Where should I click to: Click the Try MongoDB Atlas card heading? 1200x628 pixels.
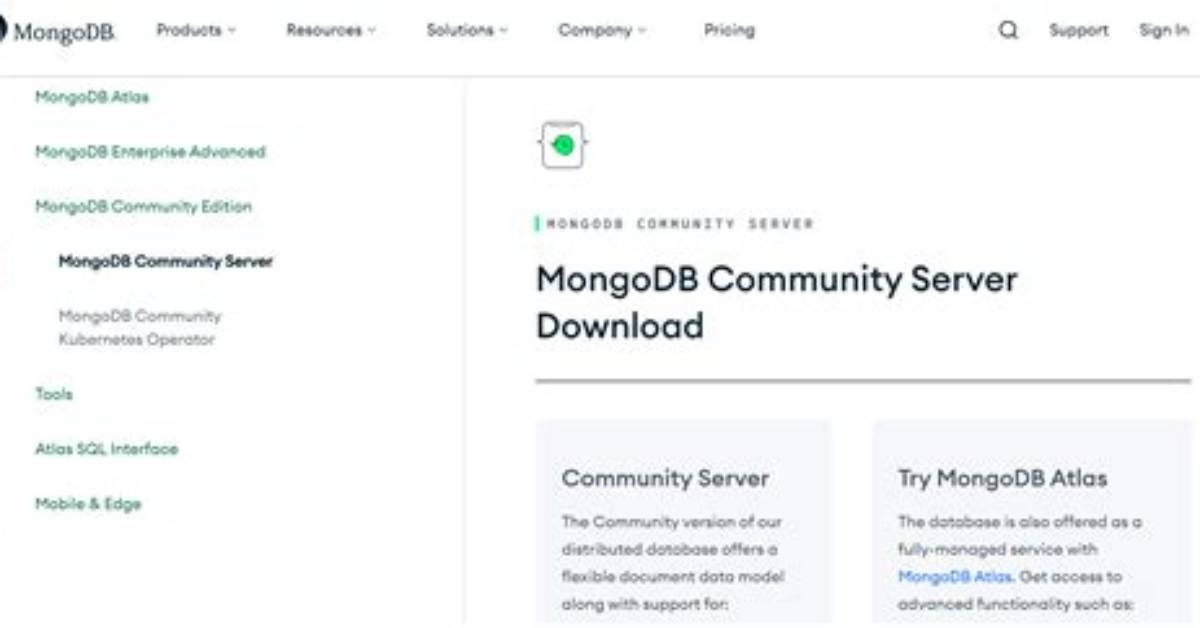(x=1002, y=478)
